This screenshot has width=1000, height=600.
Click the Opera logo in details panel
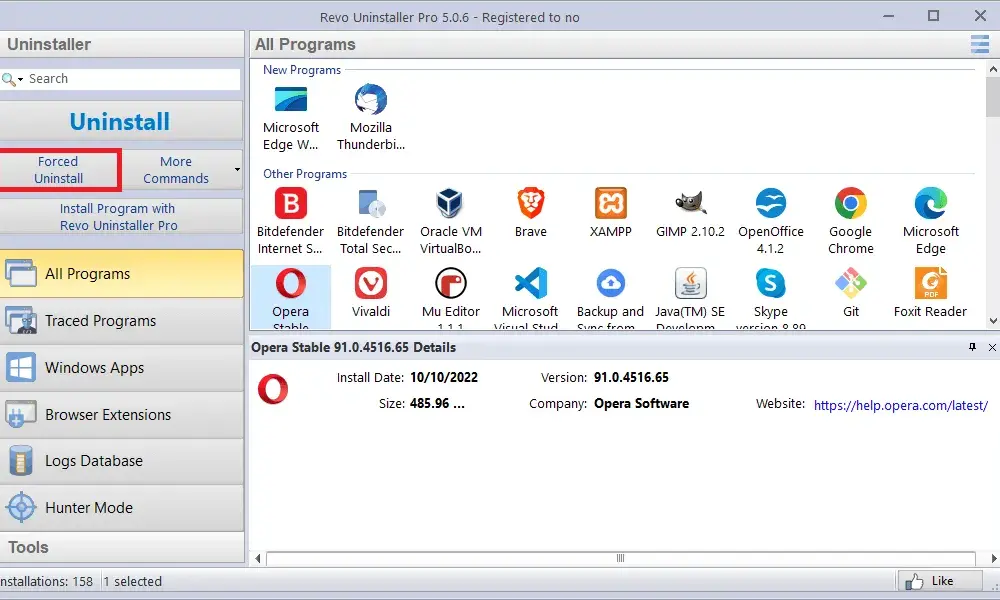point(273,390)
